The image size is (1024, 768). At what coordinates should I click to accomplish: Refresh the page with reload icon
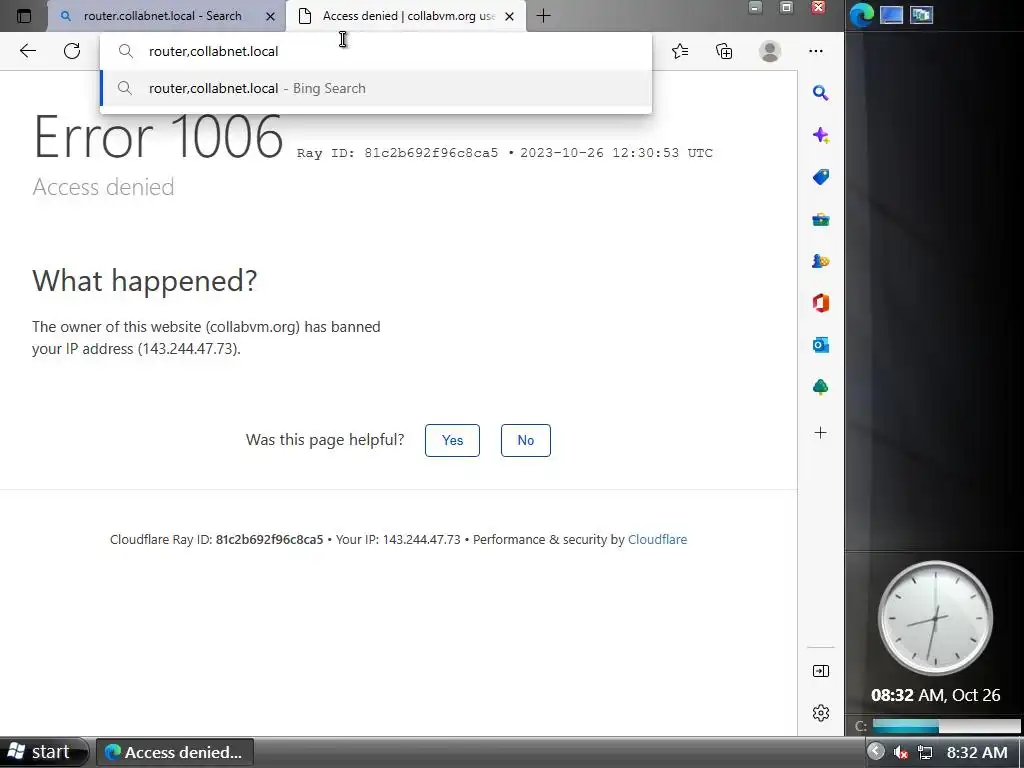[x=72, y=51]
